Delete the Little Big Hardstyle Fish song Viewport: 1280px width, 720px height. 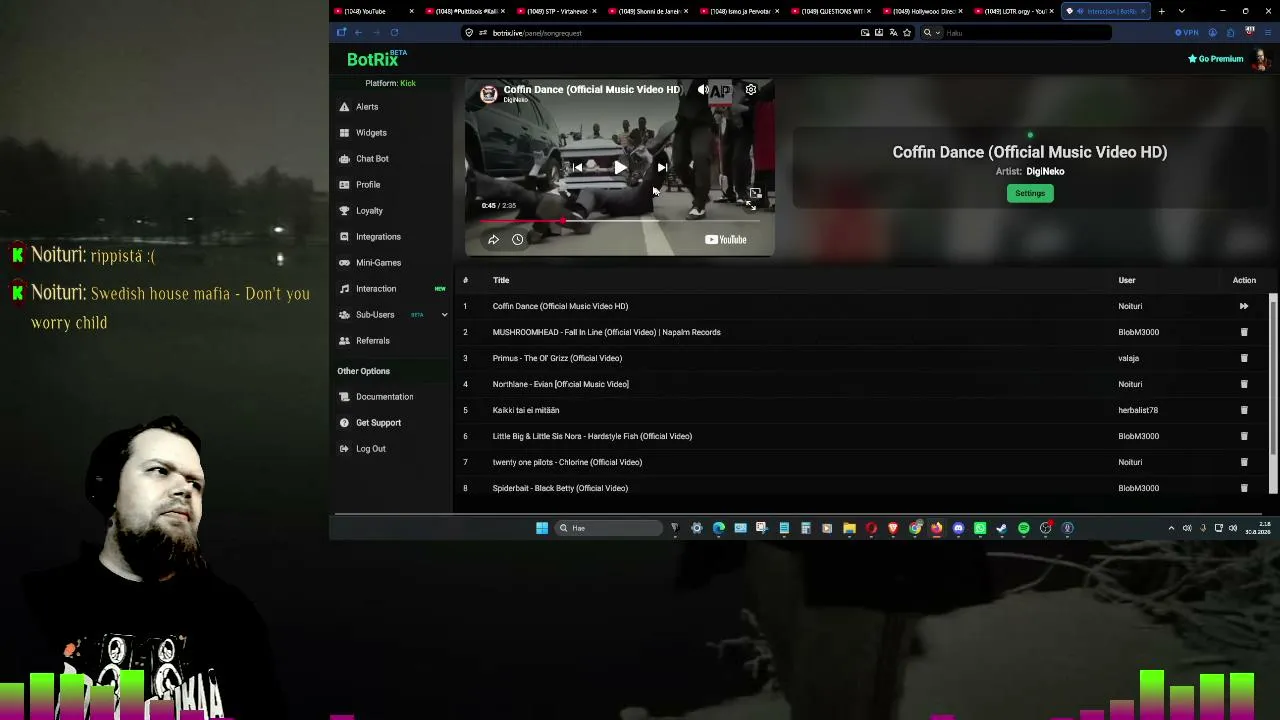coord(1244,436)
